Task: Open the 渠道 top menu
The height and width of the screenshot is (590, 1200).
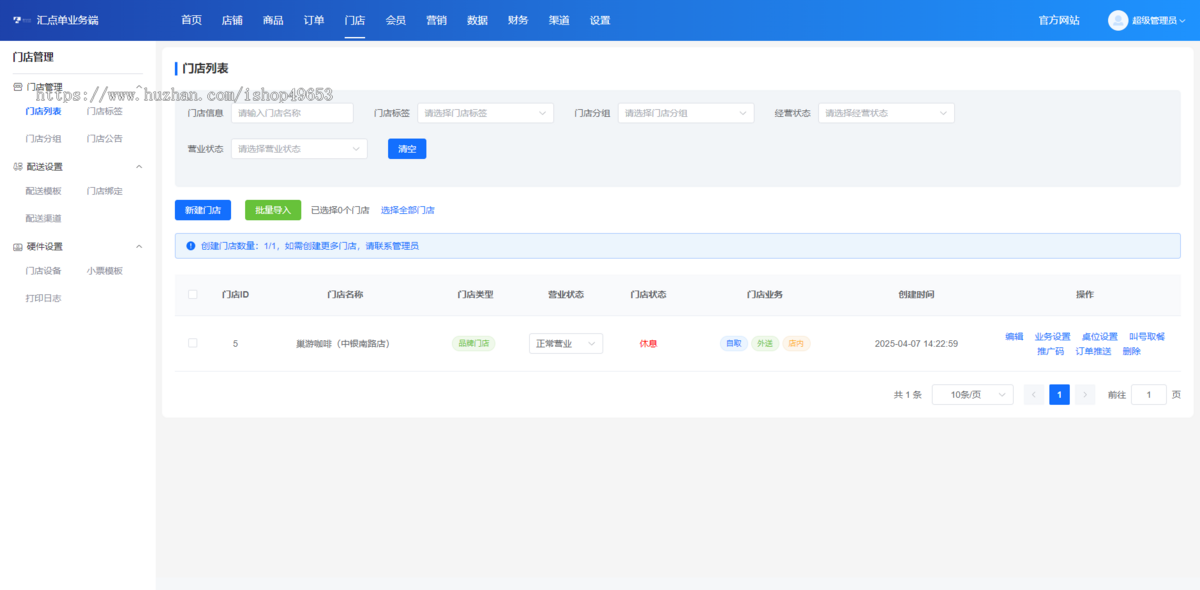Action: tap(559, 20)
